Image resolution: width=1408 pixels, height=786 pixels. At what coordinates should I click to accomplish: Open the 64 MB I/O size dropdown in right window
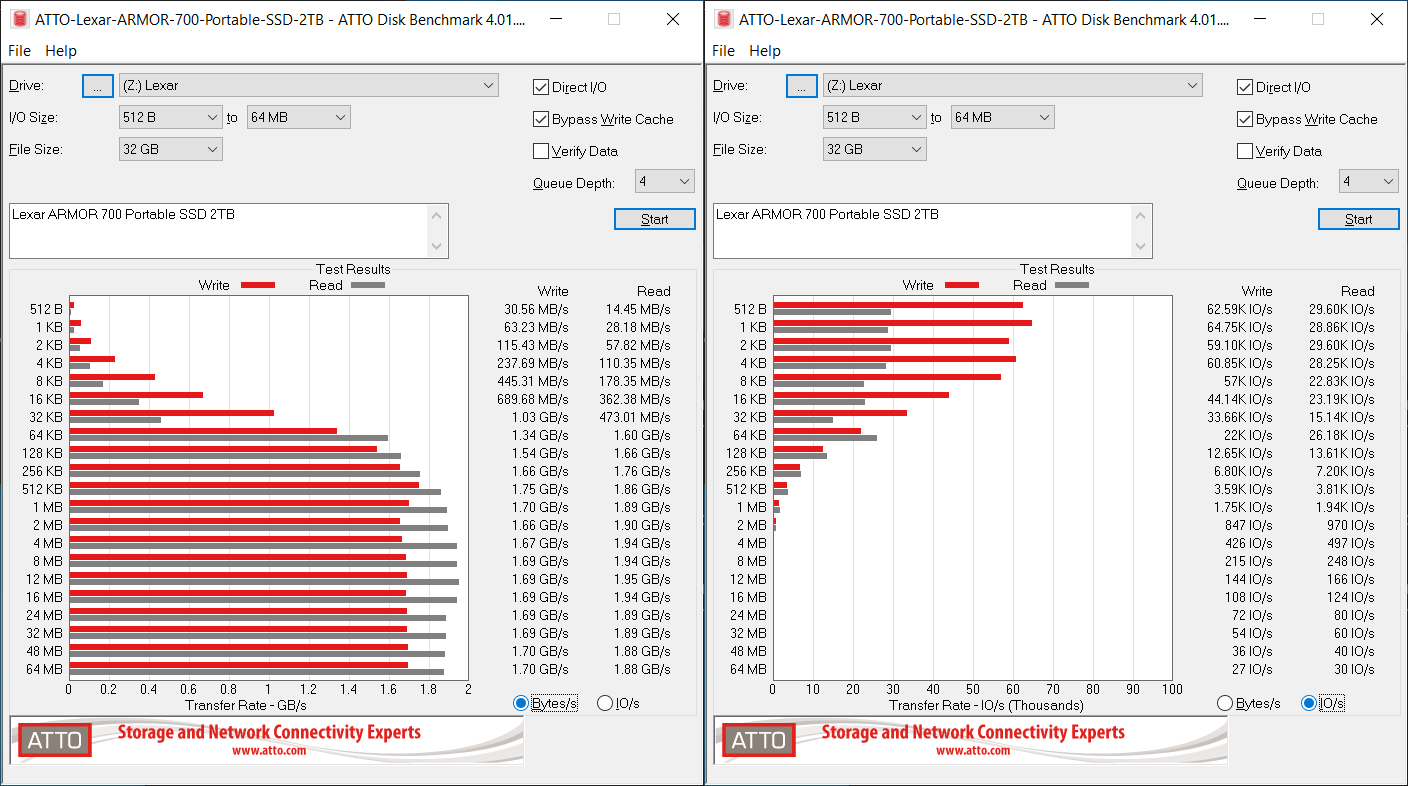point(1002,117)
